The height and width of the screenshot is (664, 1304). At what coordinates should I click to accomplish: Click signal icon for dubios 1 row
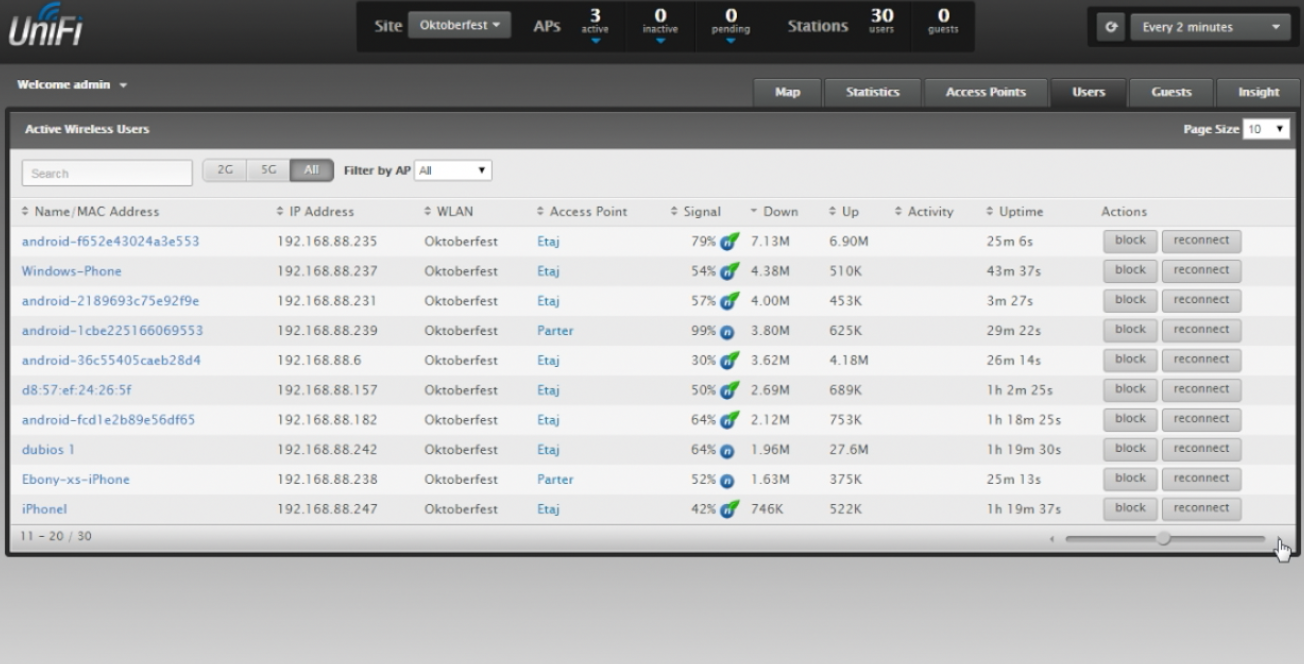tap(728, 450)
